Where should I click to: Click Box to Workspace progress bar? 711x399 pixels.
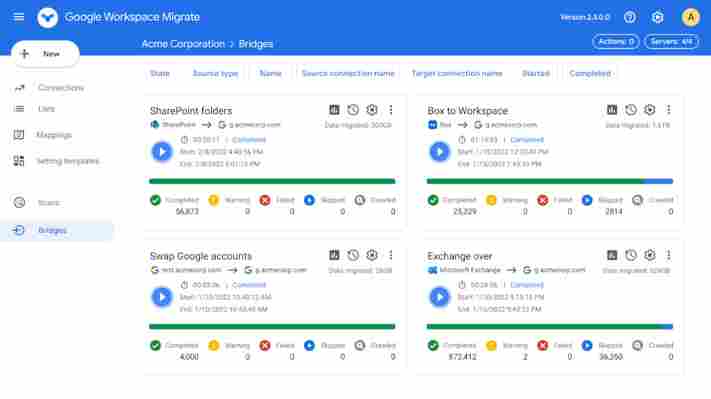click(550, 181)
